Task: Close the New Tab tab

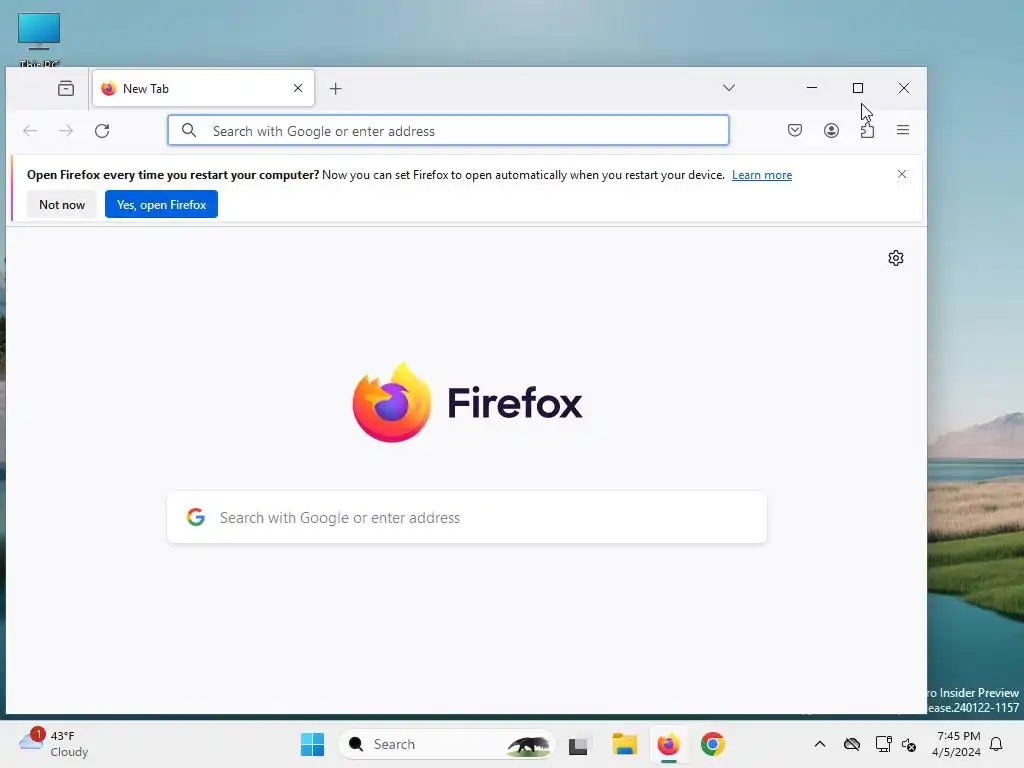Action: point(298,88)
